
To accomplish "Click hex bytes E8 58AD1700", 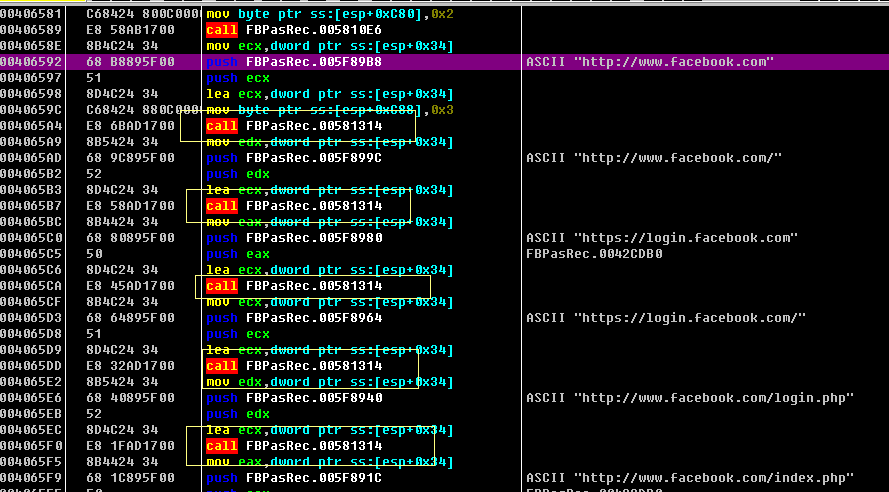I will click(130, 205).
